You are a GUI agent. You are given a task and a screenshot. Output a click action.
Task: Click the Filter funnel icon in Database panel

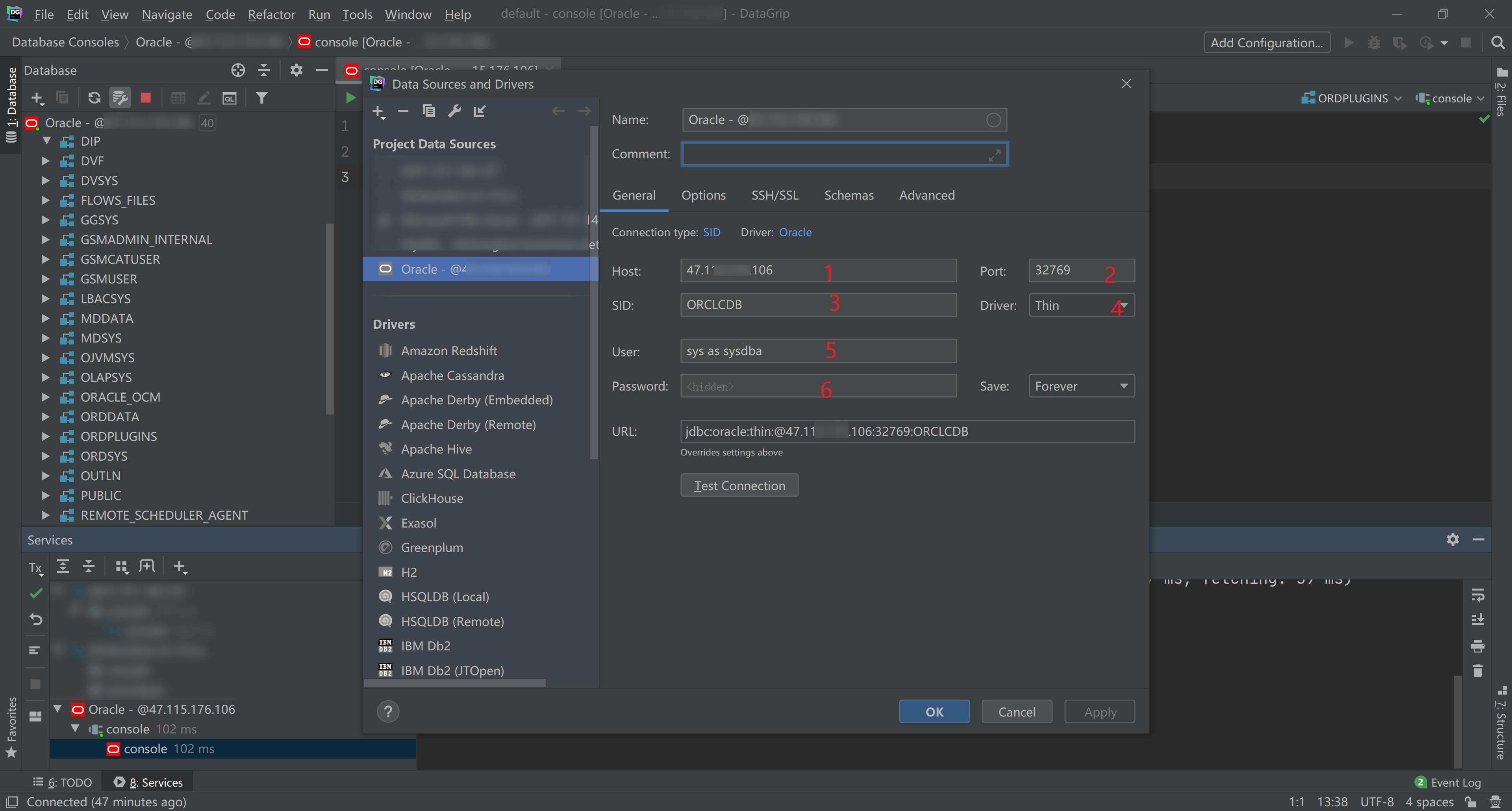[x=262, y=98]
